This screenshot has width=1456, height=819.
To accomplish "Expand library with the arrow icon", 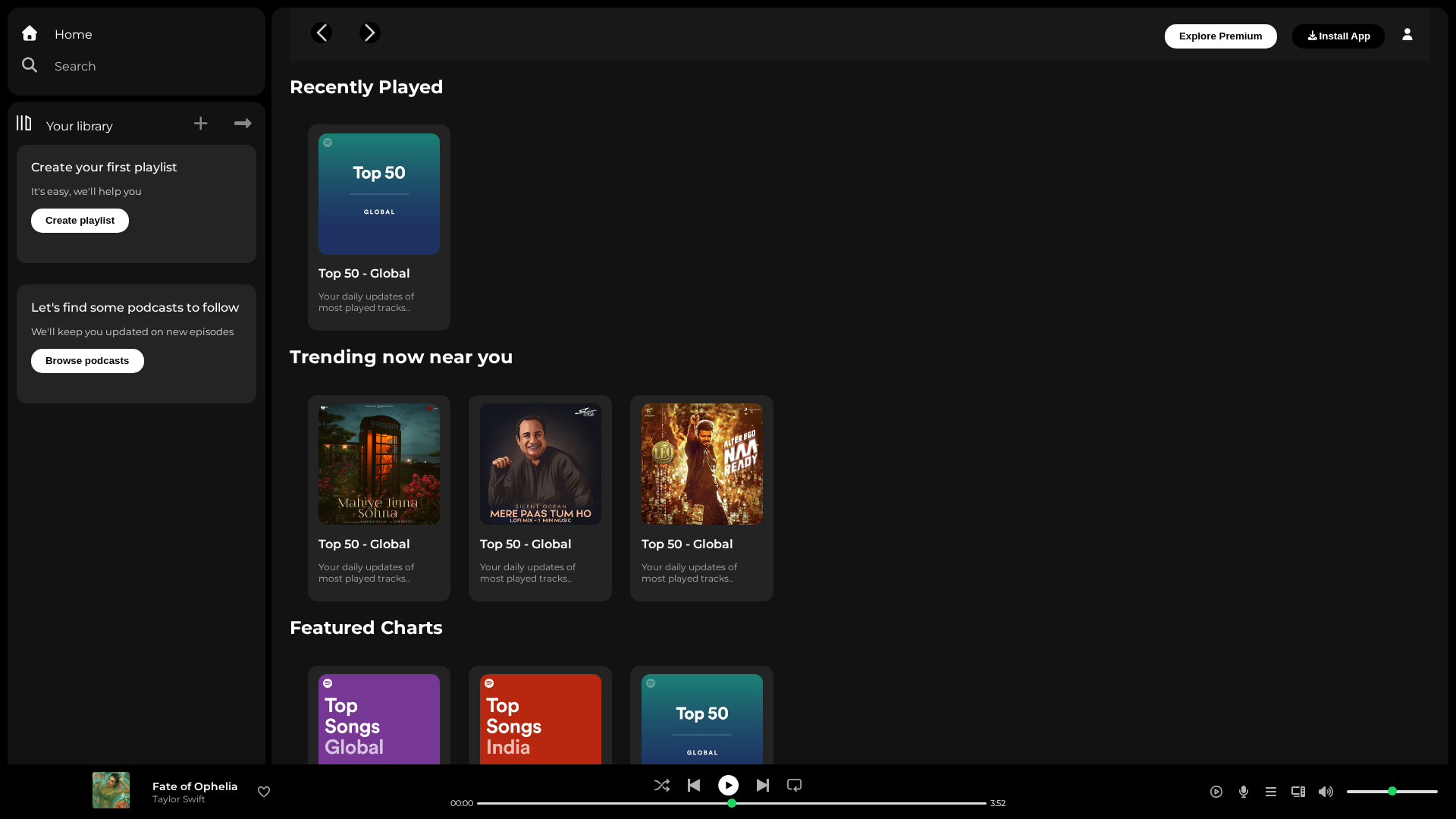I will coord(243,123).
